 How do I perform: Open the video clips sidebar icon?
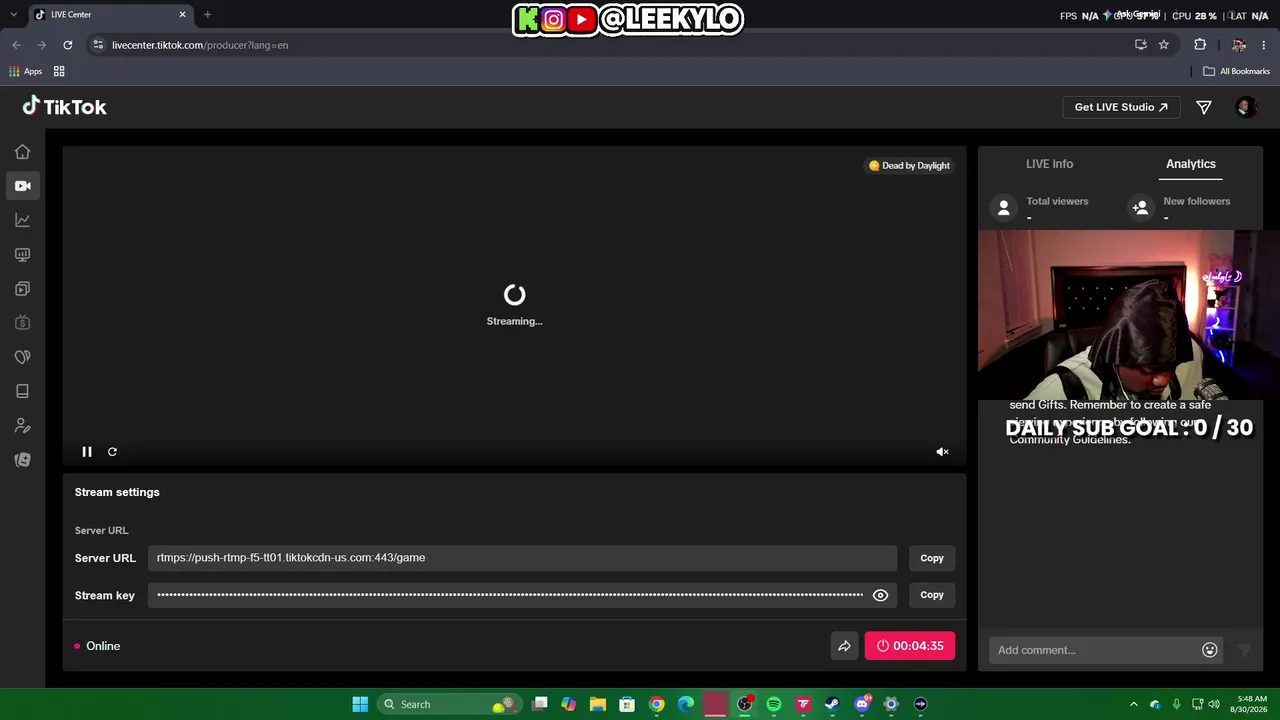click(x=22, y=289)
